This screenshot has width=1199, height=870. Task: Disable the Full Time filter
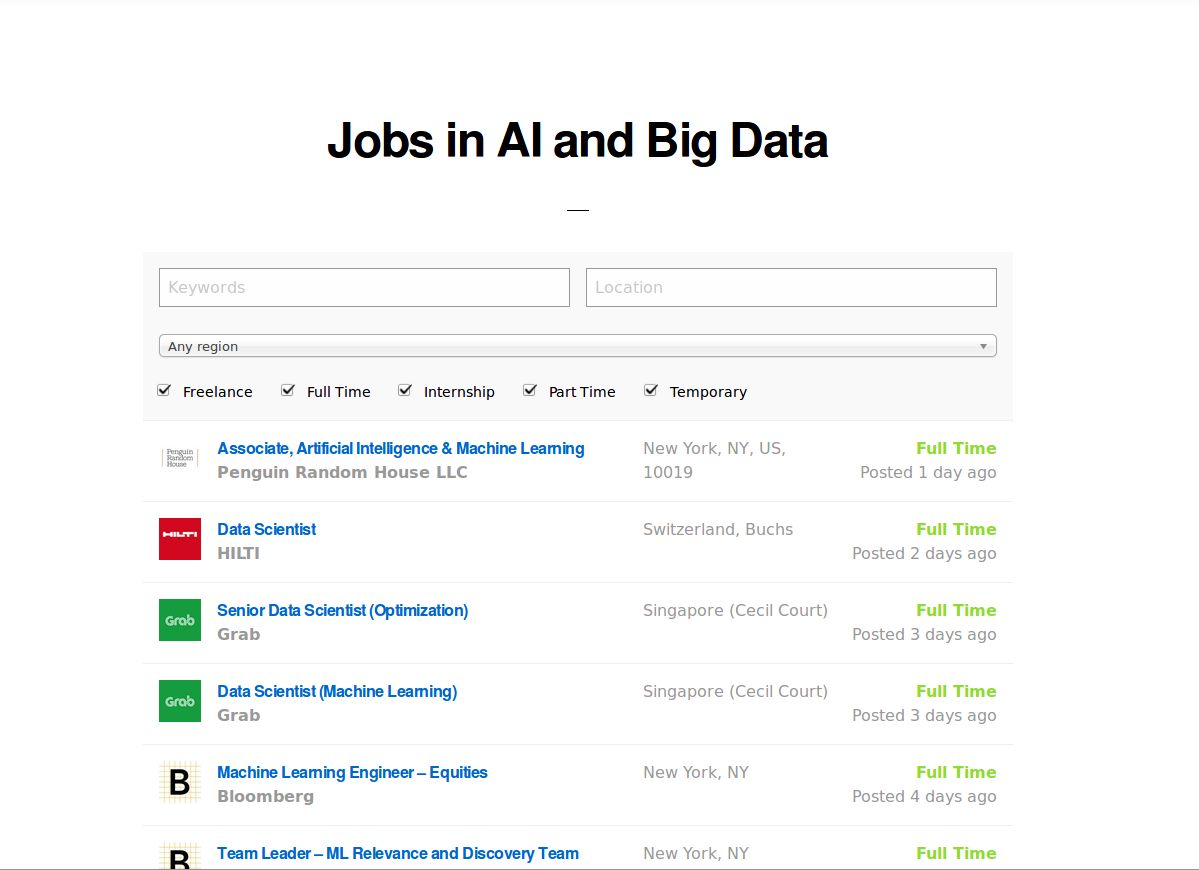pyautogui.click(x=288, y=389)
